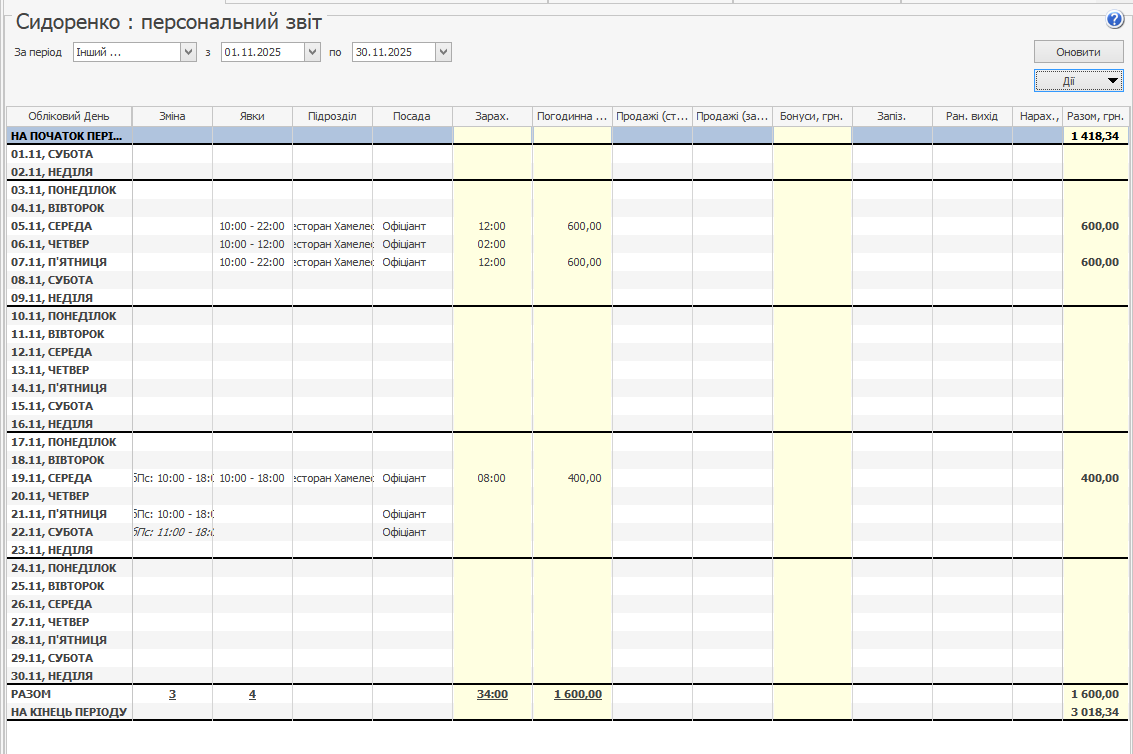Open the end date 30.11.2025 picker arrow
1133x754 pixels.
coord(443,52)
